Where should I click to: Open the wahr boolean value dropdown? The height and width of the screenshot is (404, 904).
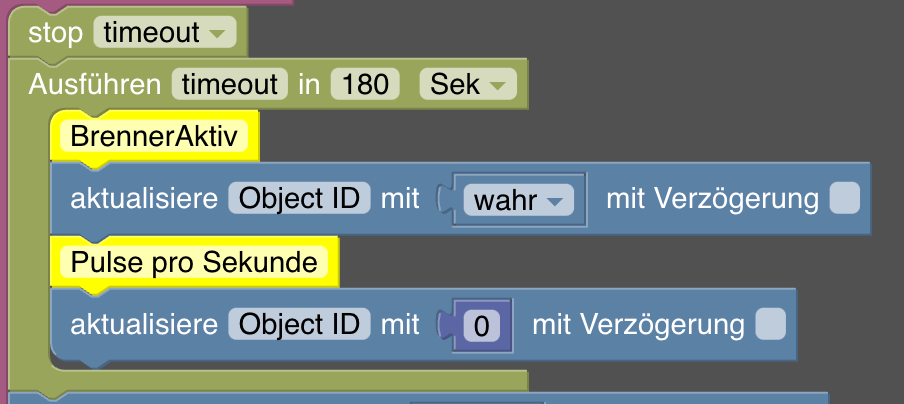click(x=518, y=200)
